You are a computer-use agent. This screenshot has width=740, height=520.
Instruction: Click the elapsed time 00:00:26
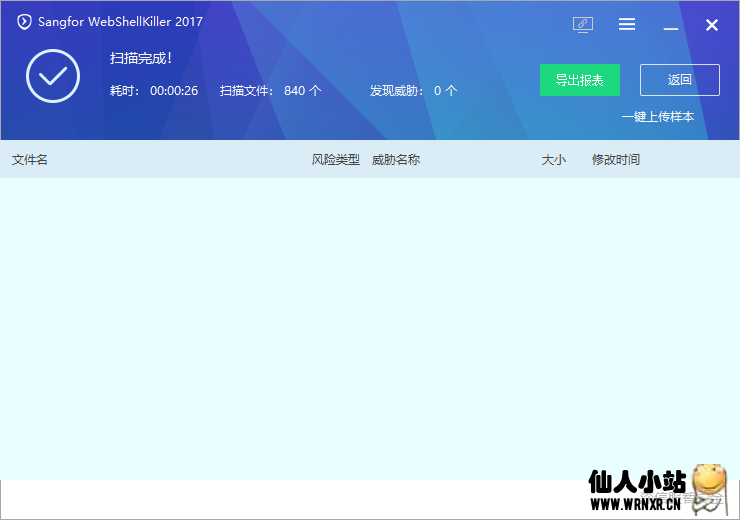coord(174,91)
